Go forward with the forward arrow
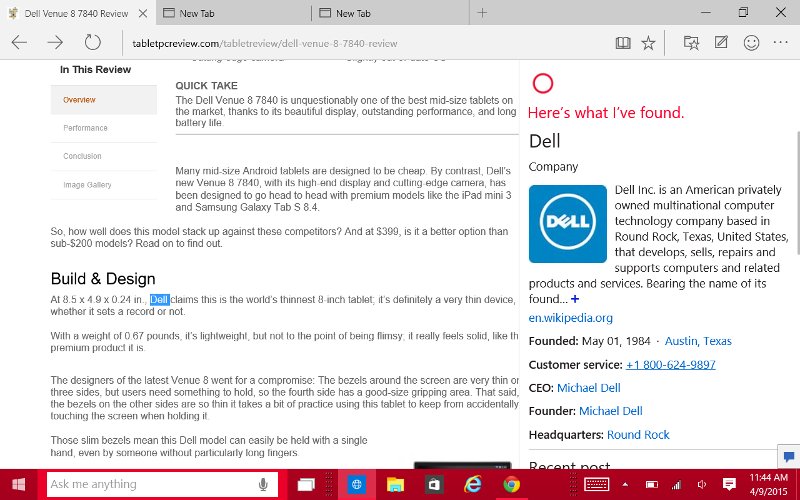The height and width of the screenshot is (500, 800). (x=55, y=42)
